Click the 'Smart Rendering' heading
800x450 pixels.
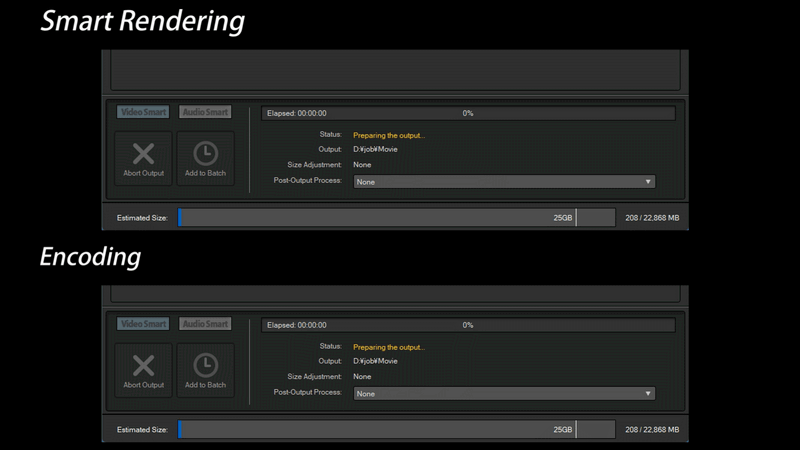click(x=142, y=21)
